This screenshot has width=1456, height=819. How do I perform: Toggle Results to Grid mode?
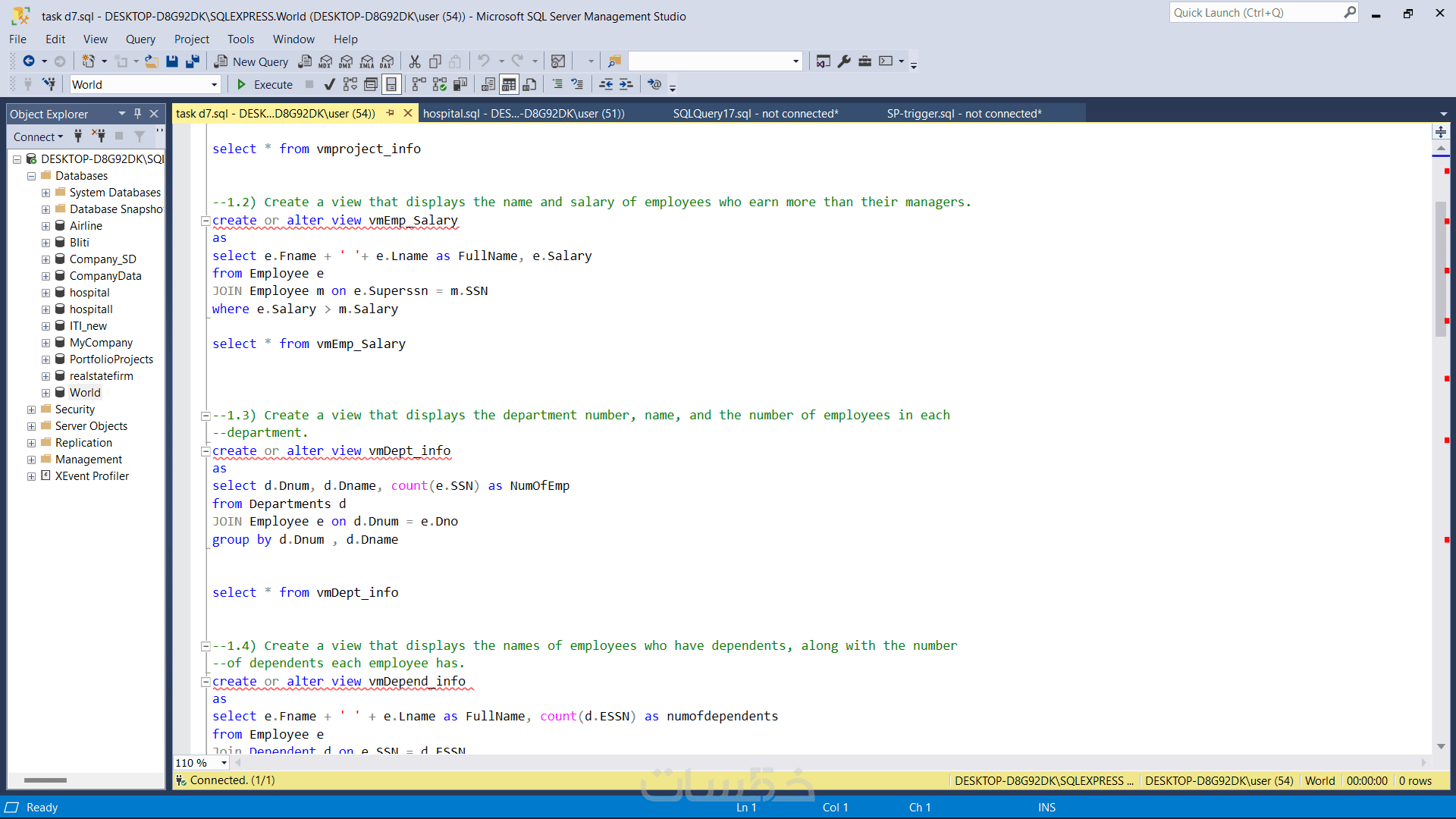coord(509,84)
